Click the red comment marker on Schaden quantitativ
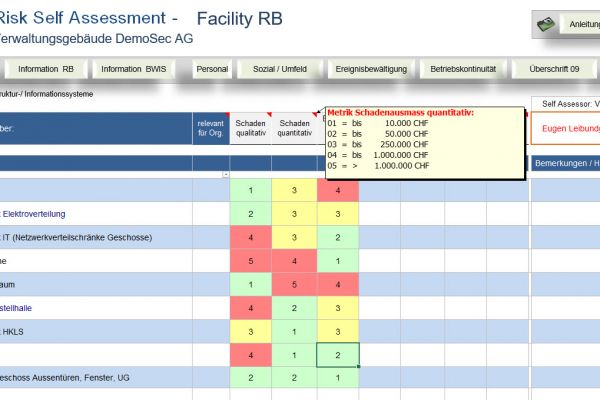 (313, 114)
